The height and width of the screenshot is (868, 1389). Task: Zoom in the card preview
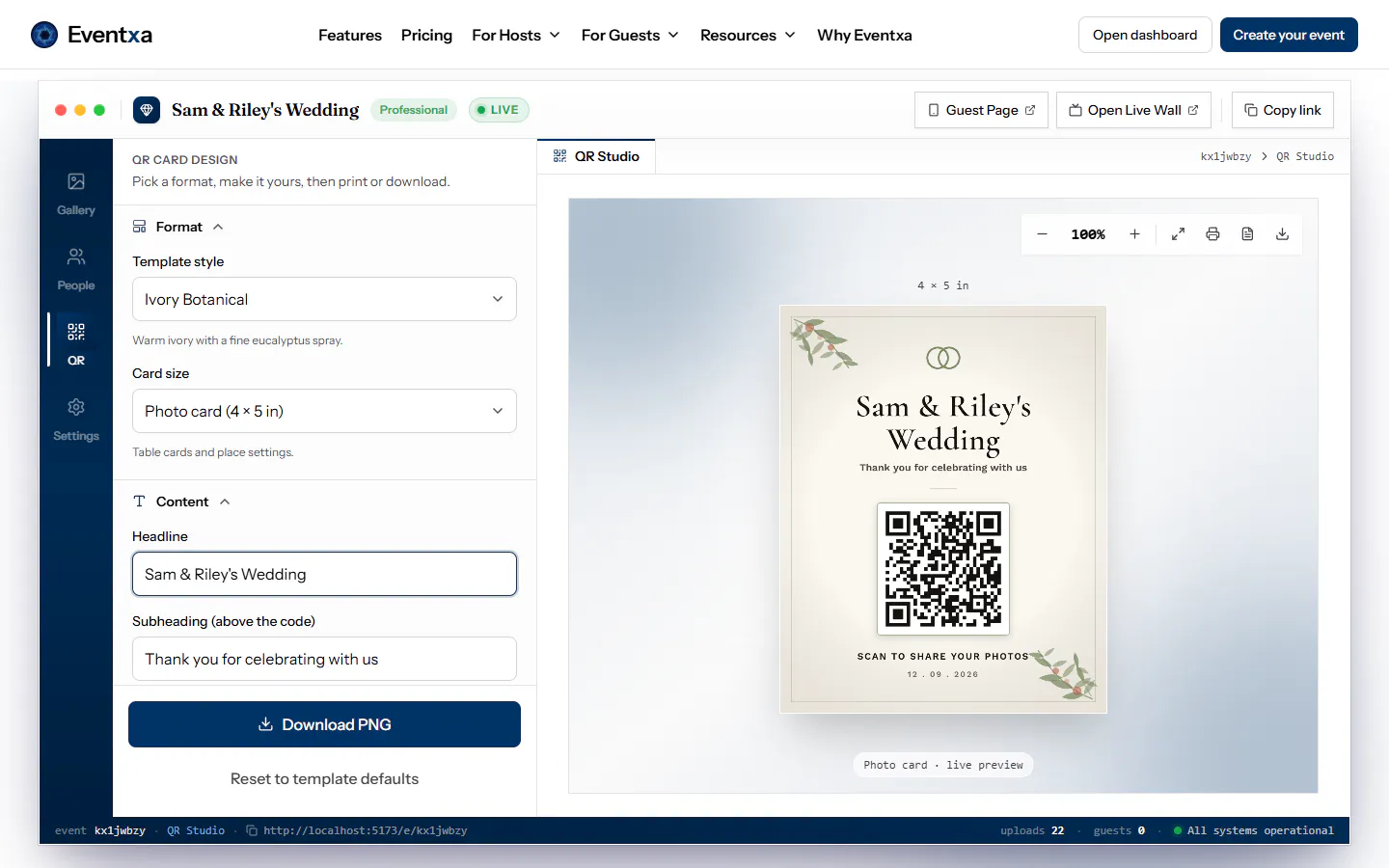[x=1134, y=234]
